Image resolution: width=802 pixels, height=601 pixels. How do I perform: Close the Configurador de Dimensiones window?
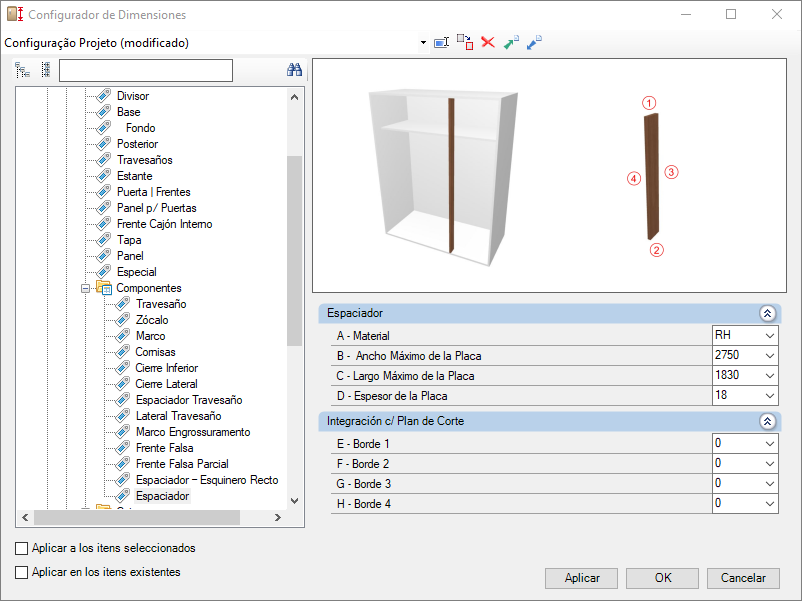776,14
